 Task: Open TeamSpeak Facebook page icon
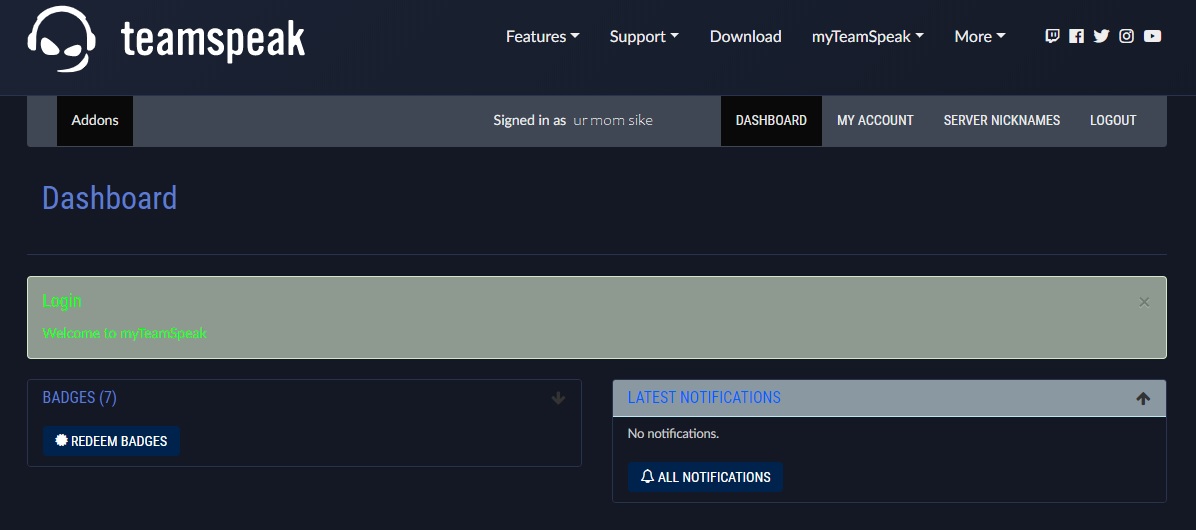[1076, 36]
